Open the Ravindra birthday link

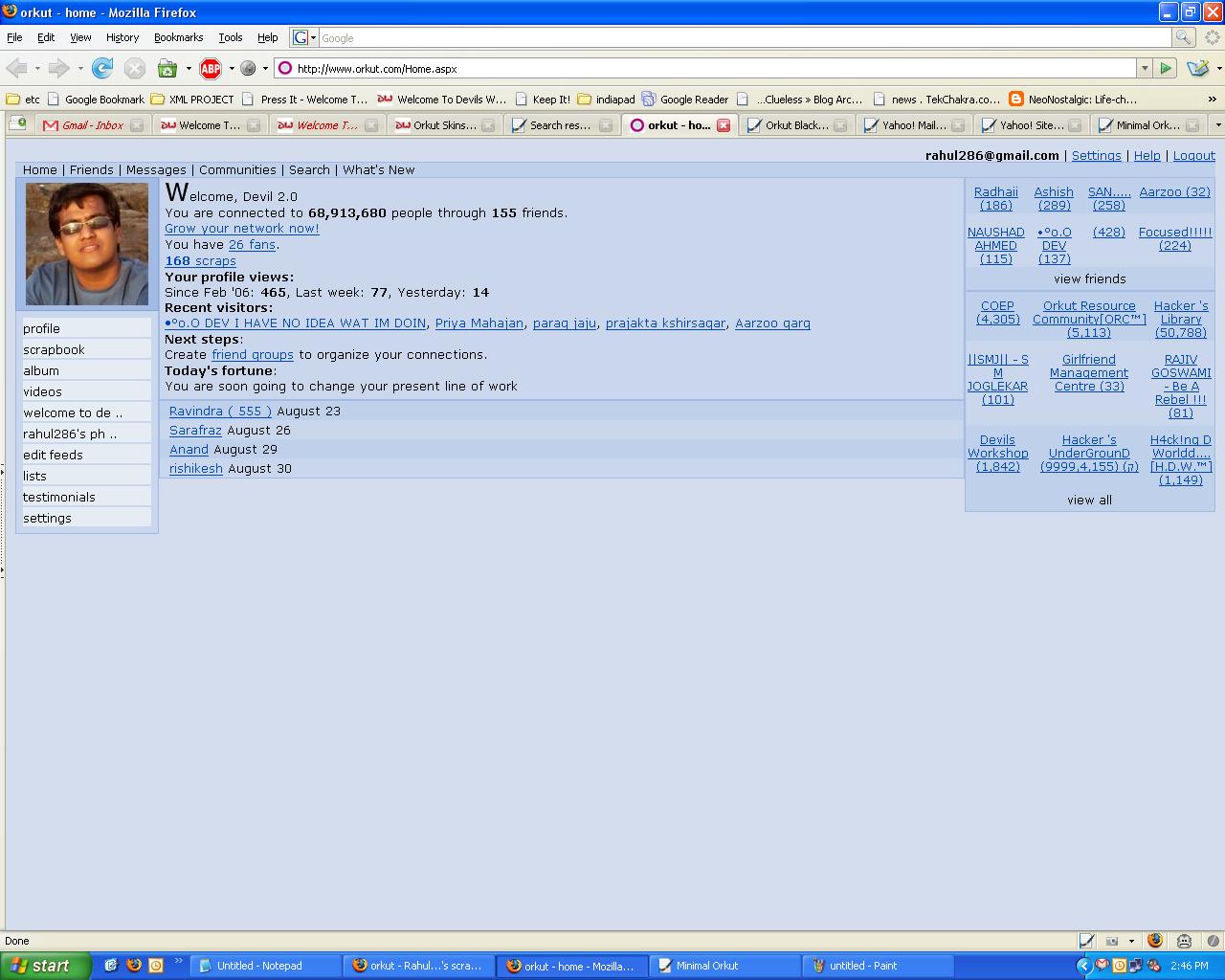coord(220,411)
